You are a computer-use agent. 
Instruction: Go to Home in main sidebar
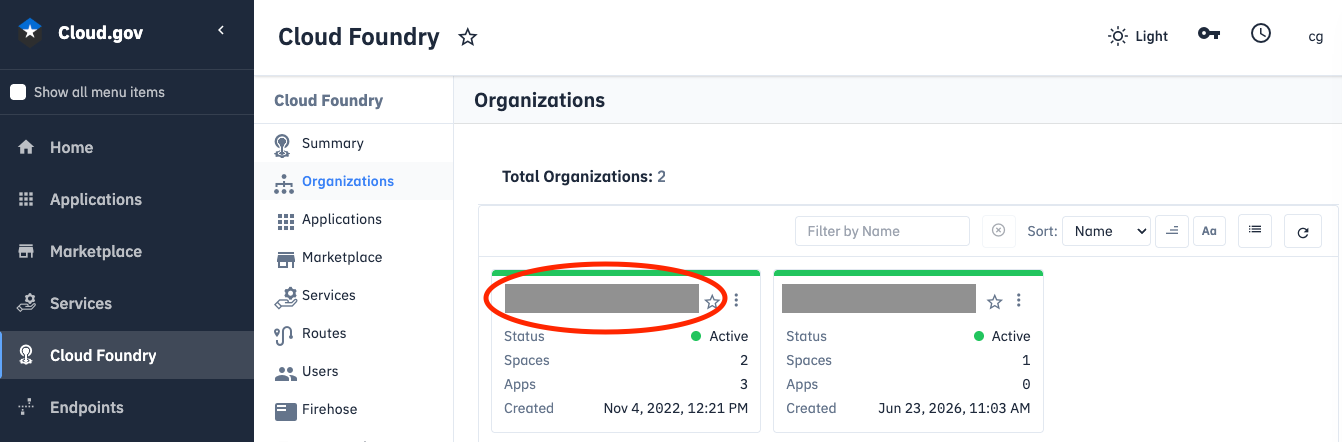click(x=127, y=147)
